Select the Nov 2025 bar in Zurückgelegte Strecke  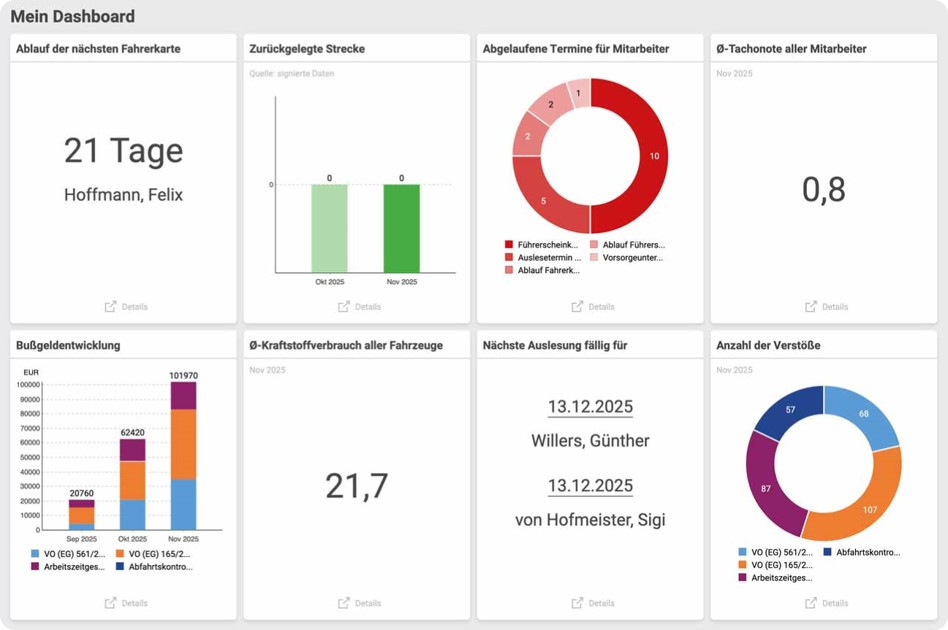click(401, 228)
